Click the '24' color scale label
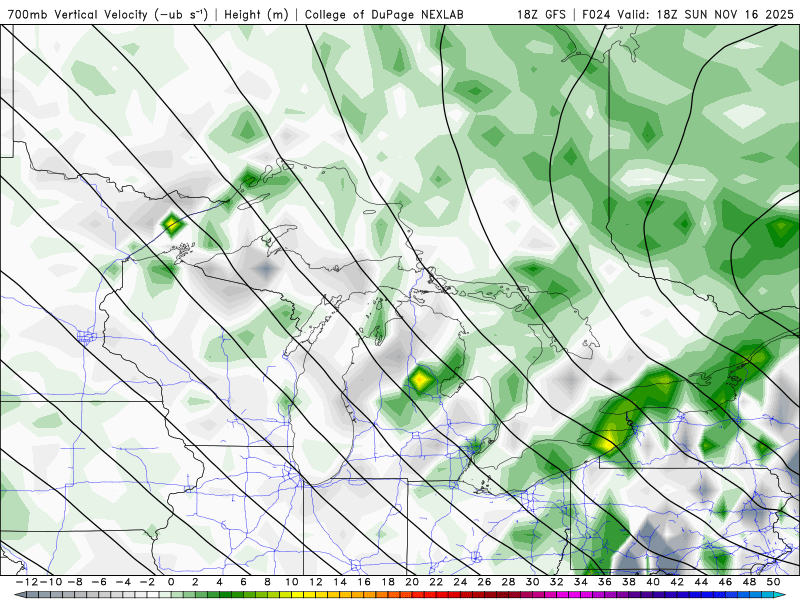Screen dimensions: 800x600 point(460,582)
